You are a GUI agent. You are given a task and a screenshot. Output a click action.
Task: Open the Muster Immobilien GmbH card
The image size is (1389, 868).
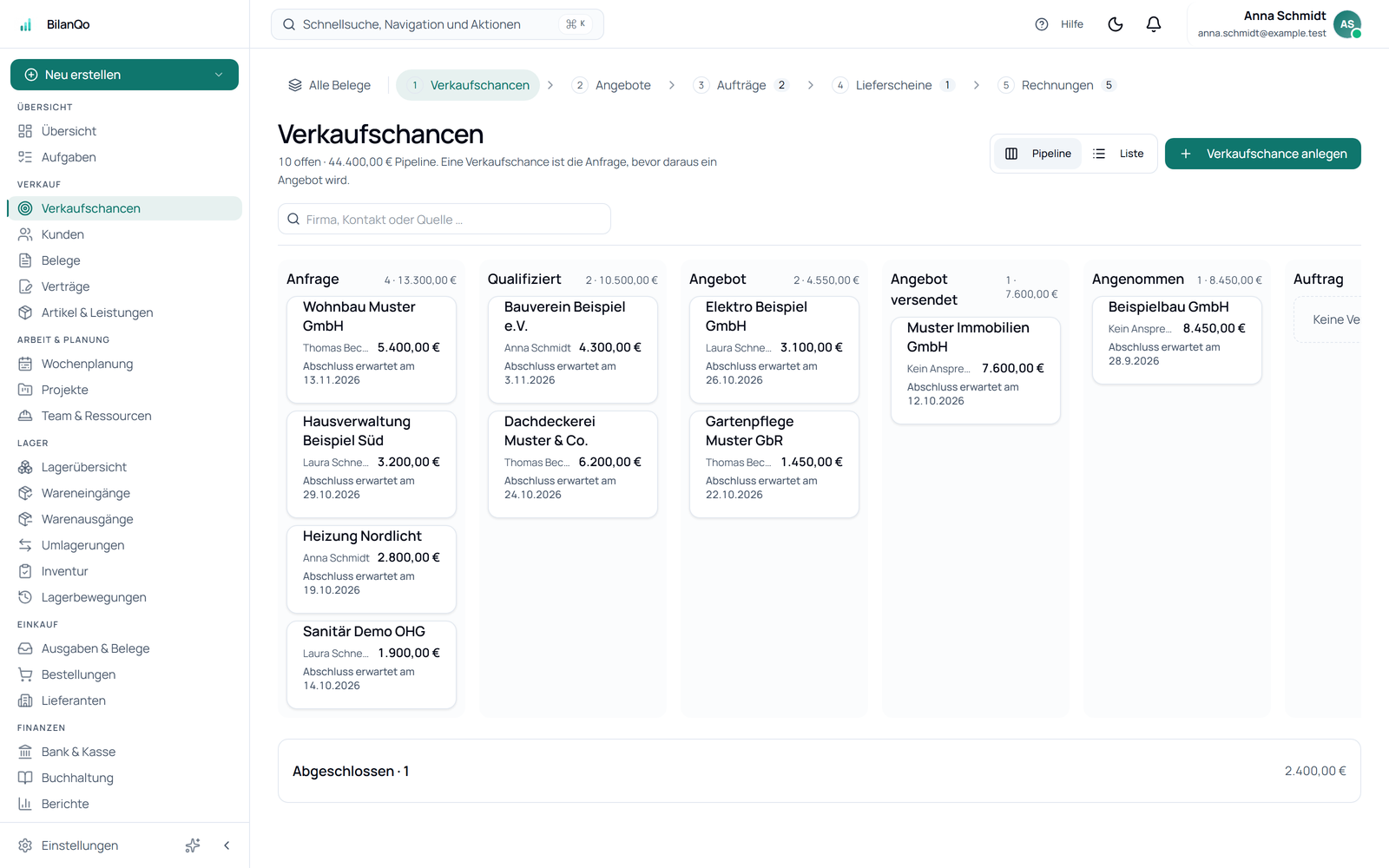pyautogui.click(x=976, y=371)
